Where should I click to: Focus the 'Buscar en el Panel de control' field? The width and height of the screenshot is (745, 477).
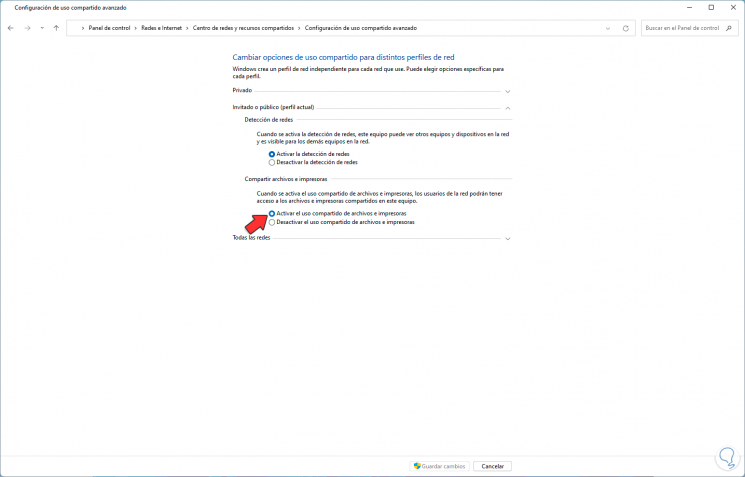pyautogui.click(x=689, y=29)
